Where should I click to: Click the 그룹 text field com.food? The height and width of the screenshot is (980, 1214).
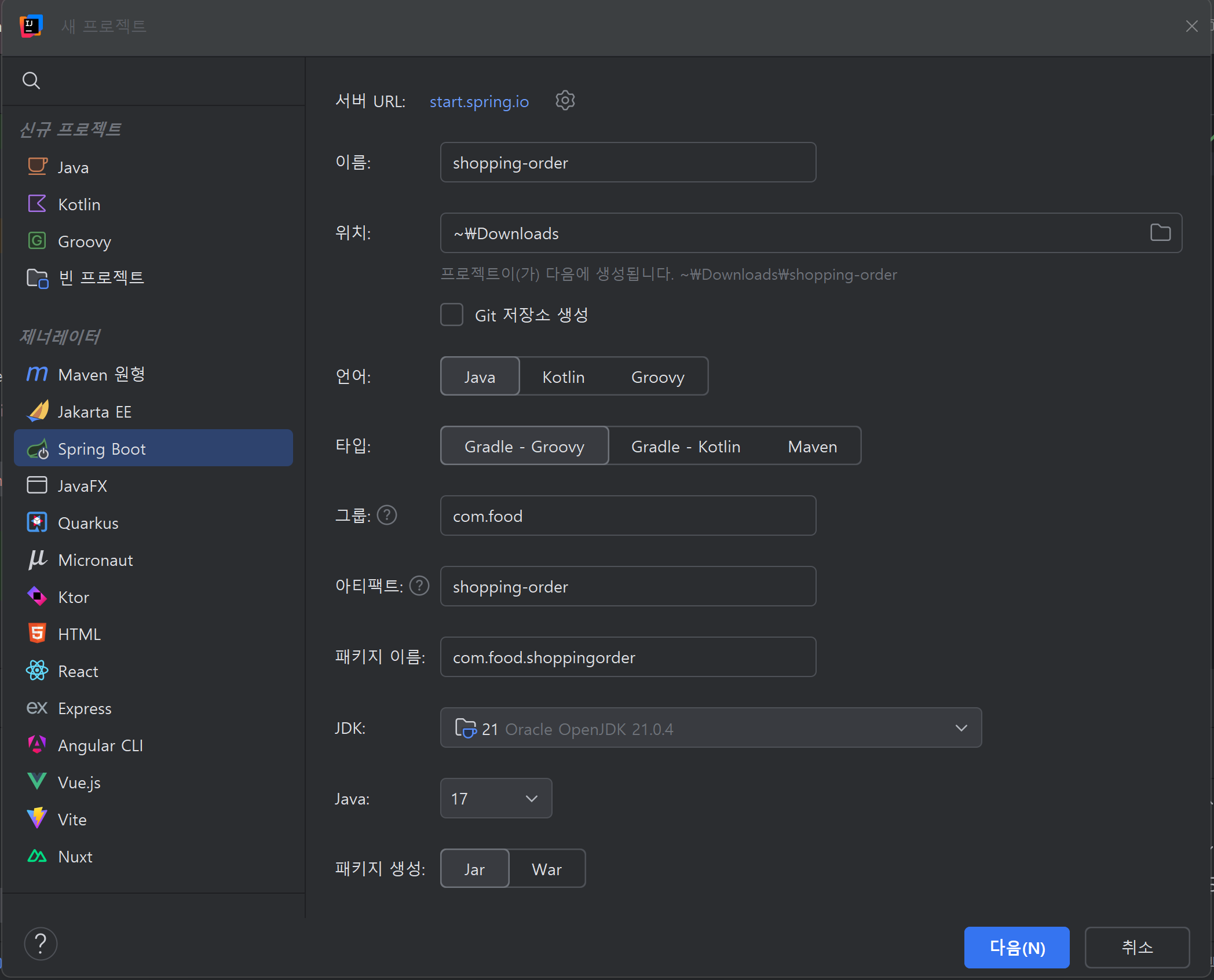pyautogui.click(x=628, y=515)
